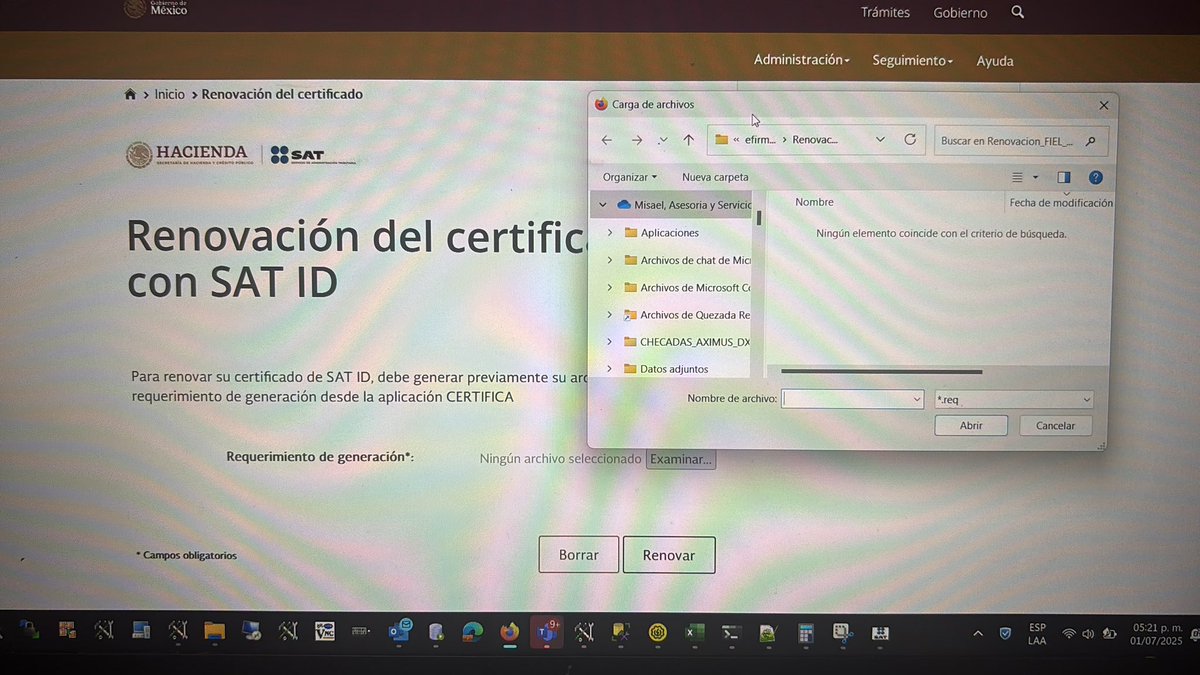Click the home icon in the breadcrumb
The width and height of the screenshot is (1200, 675).
click(x=130, y=94)
